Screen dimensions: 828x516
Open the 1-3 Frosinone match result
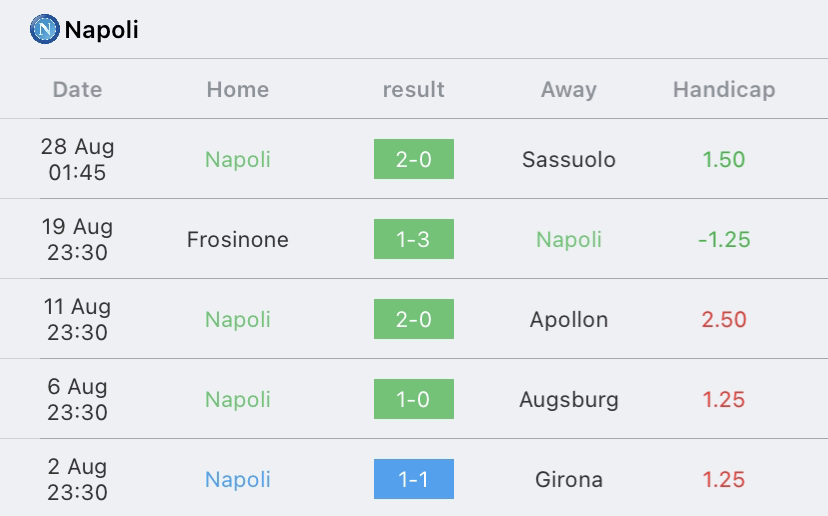click(414, 239)
